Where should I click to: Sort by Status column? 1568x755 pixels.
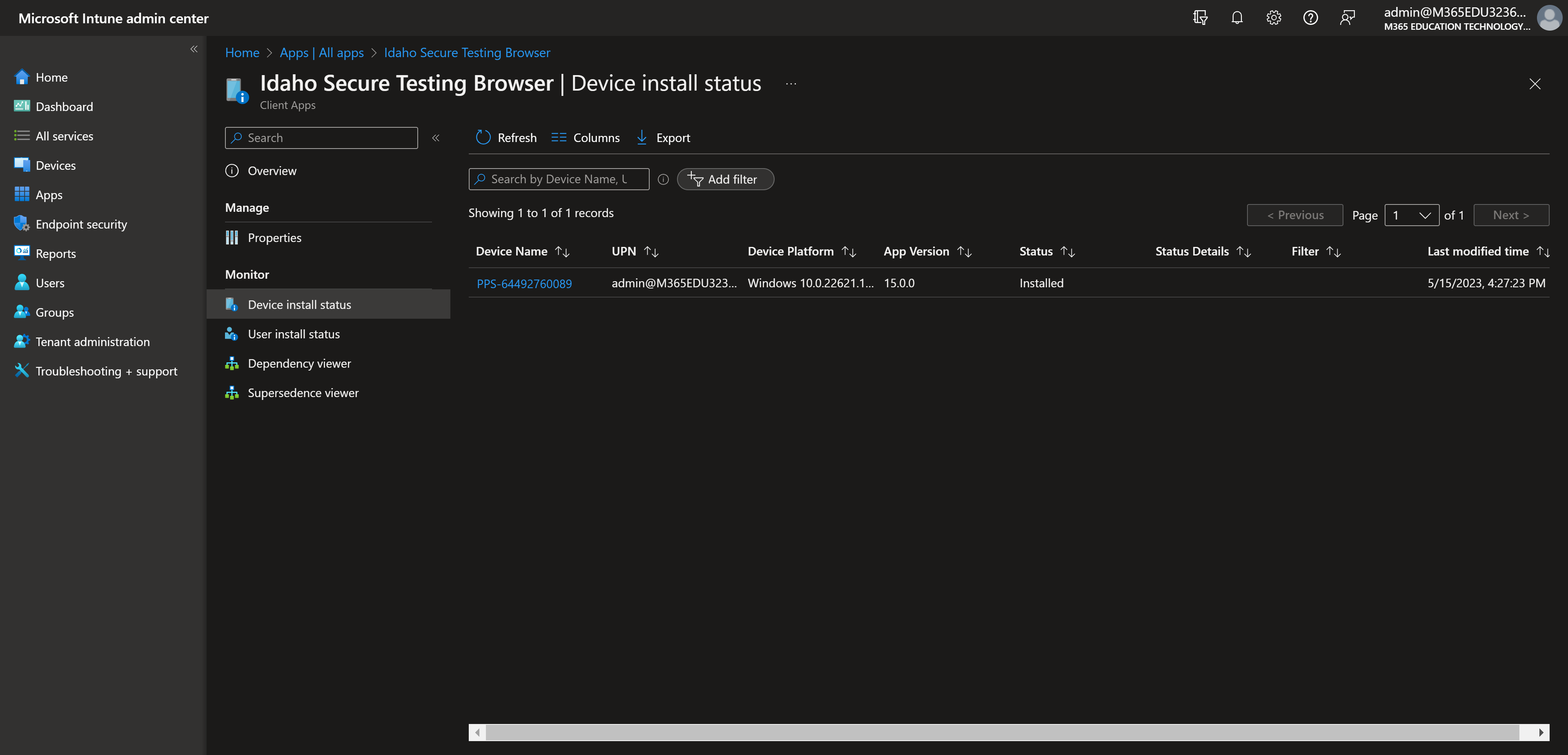pyautogui.click(x=1047, y=251)
